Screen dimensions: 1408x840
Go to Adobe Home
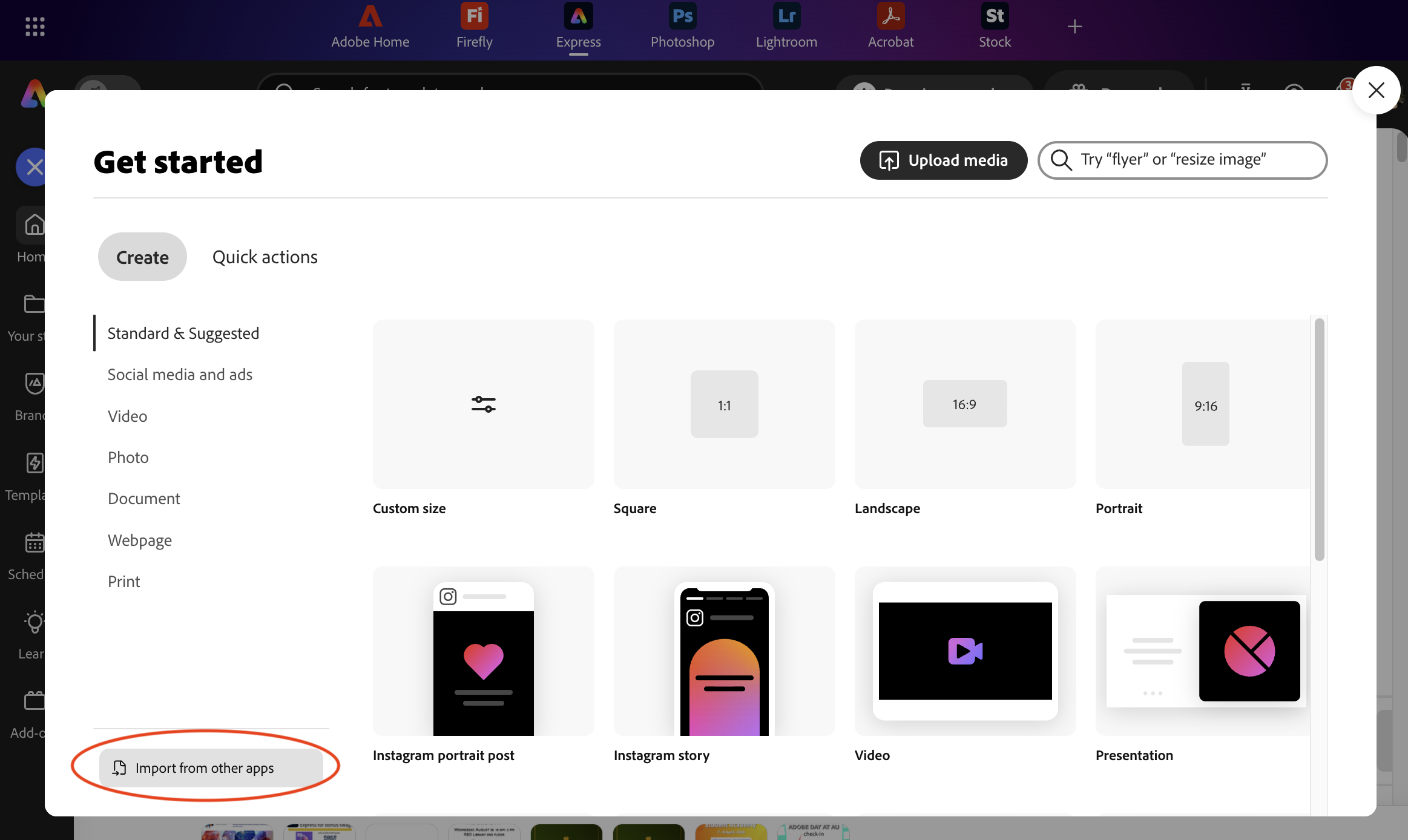(369, 27)
